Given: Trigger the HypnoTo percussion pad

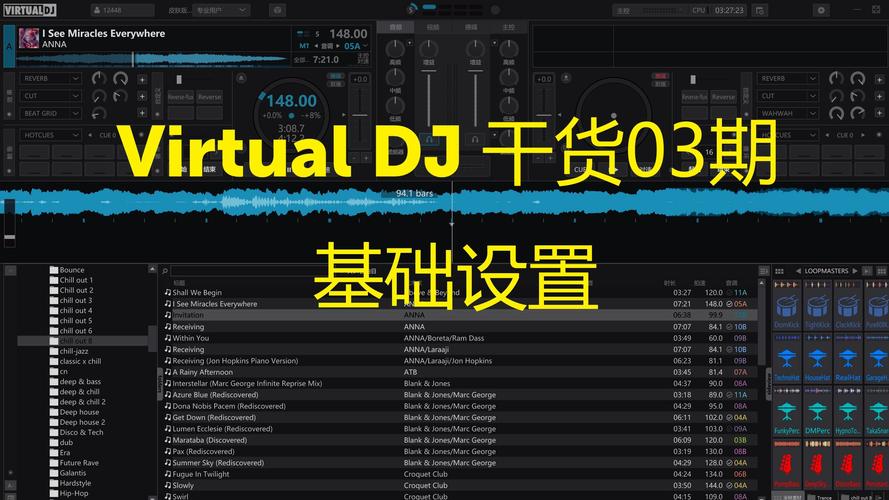Looking at the screenshot, I should pyautogui.click(x=848, y=412).
